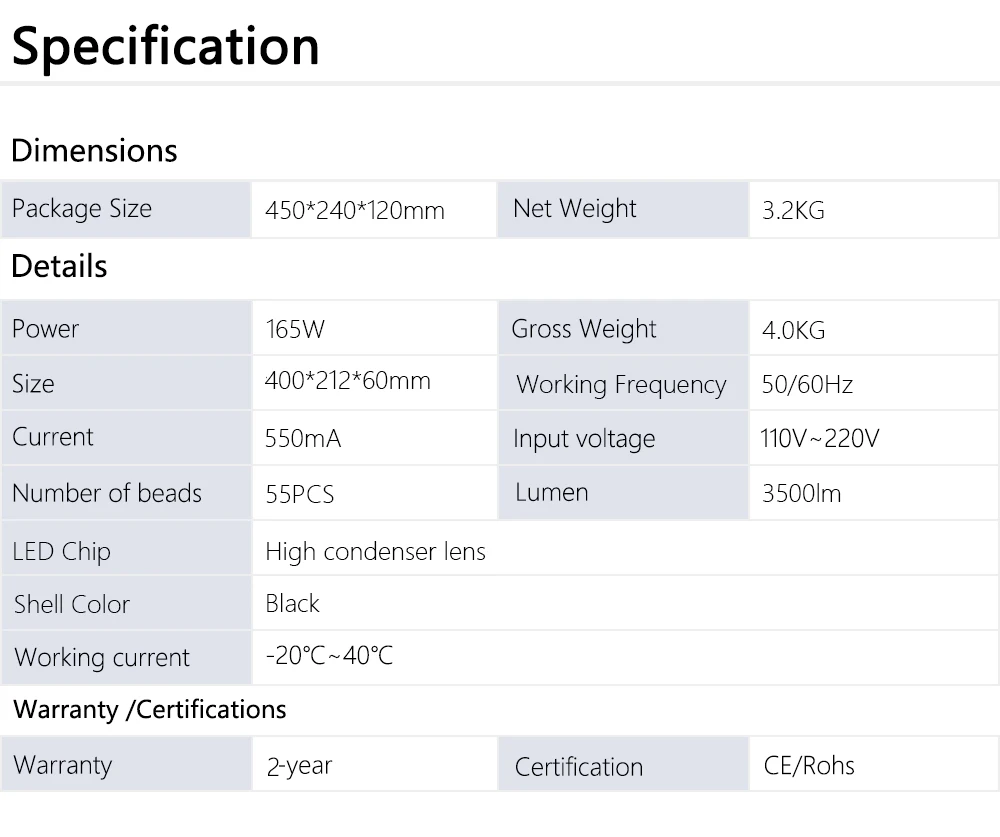Select the Shell Color Black value
The height and width of the screenshot is (837, 1000).
click(292, 604)
